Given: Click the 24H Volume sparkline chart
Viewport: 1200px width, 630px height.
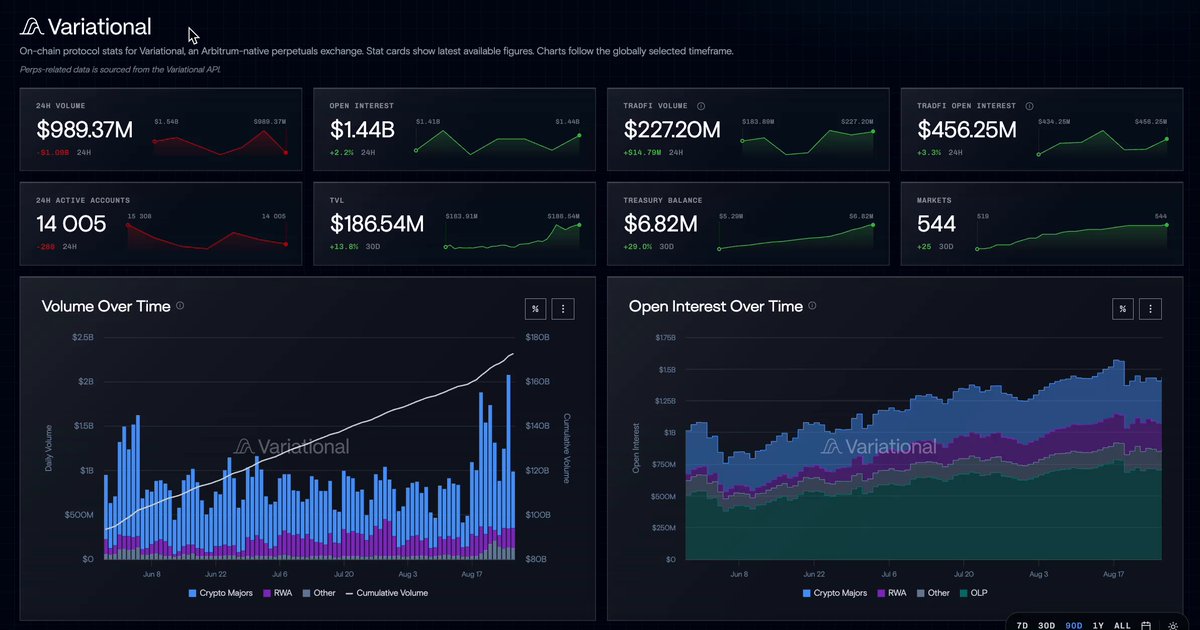Looking at the screenshot, I should point(220,143).
